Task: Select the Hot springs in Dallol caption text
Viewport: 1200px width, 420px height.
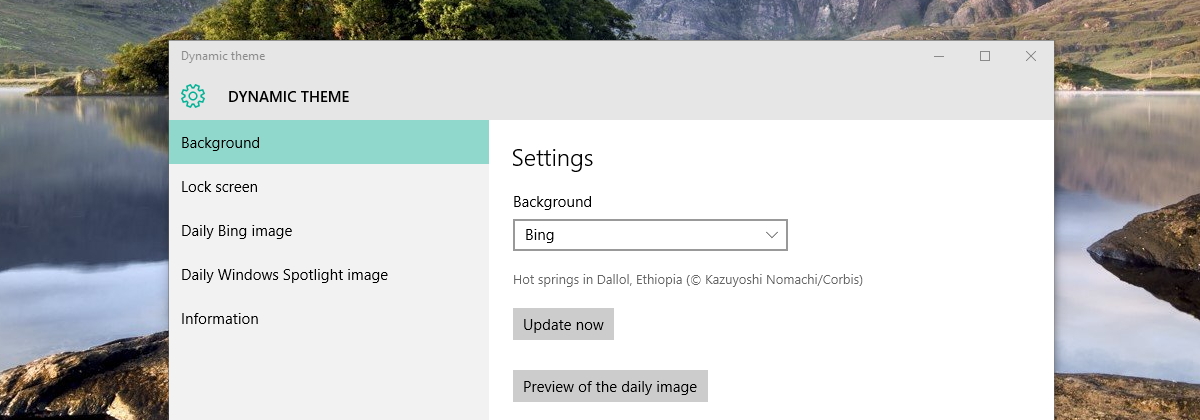Action: point(688,280)
